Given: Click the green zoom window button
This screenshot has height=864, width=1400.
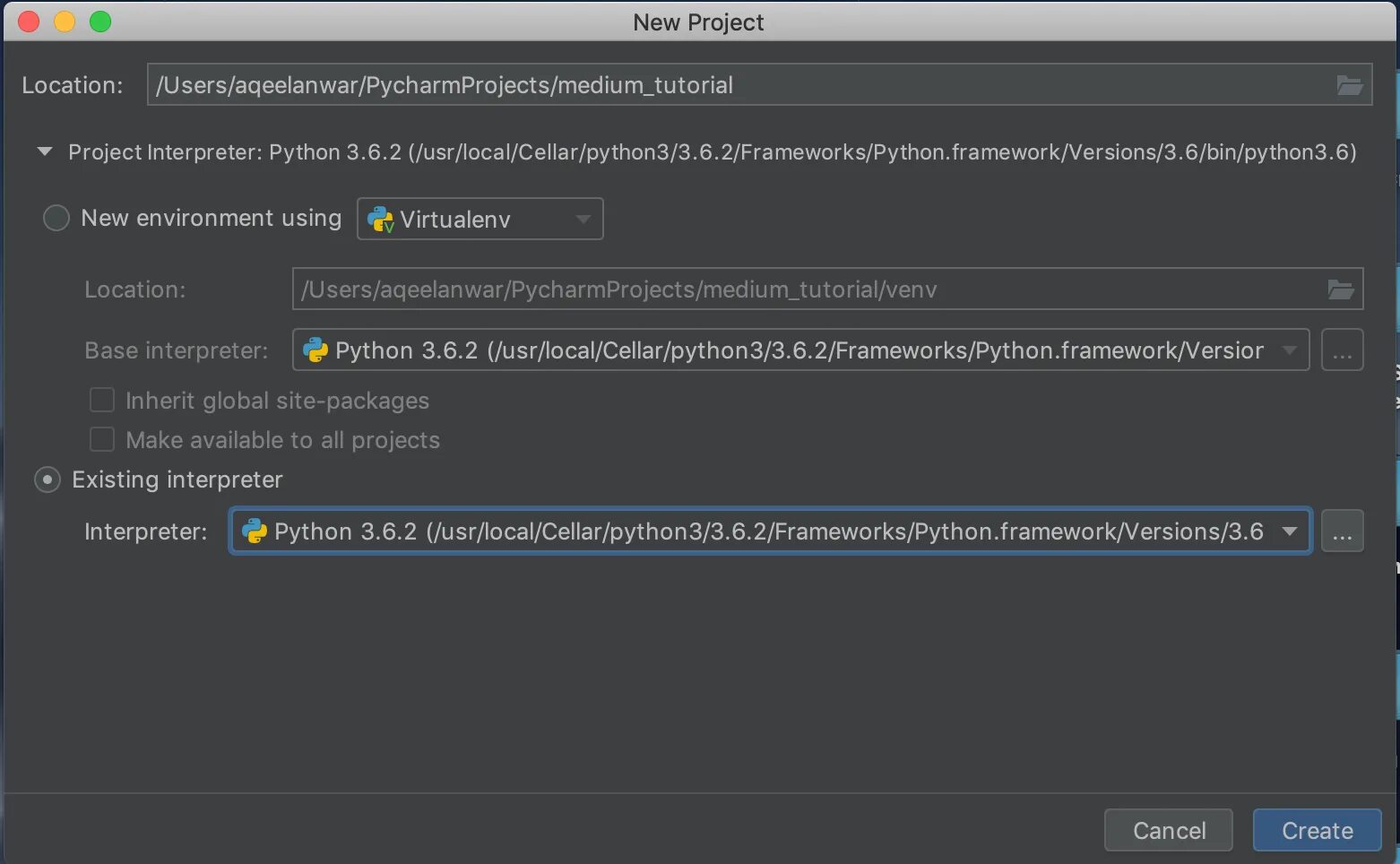Looking at the screenshot, I should pos(100,22).
